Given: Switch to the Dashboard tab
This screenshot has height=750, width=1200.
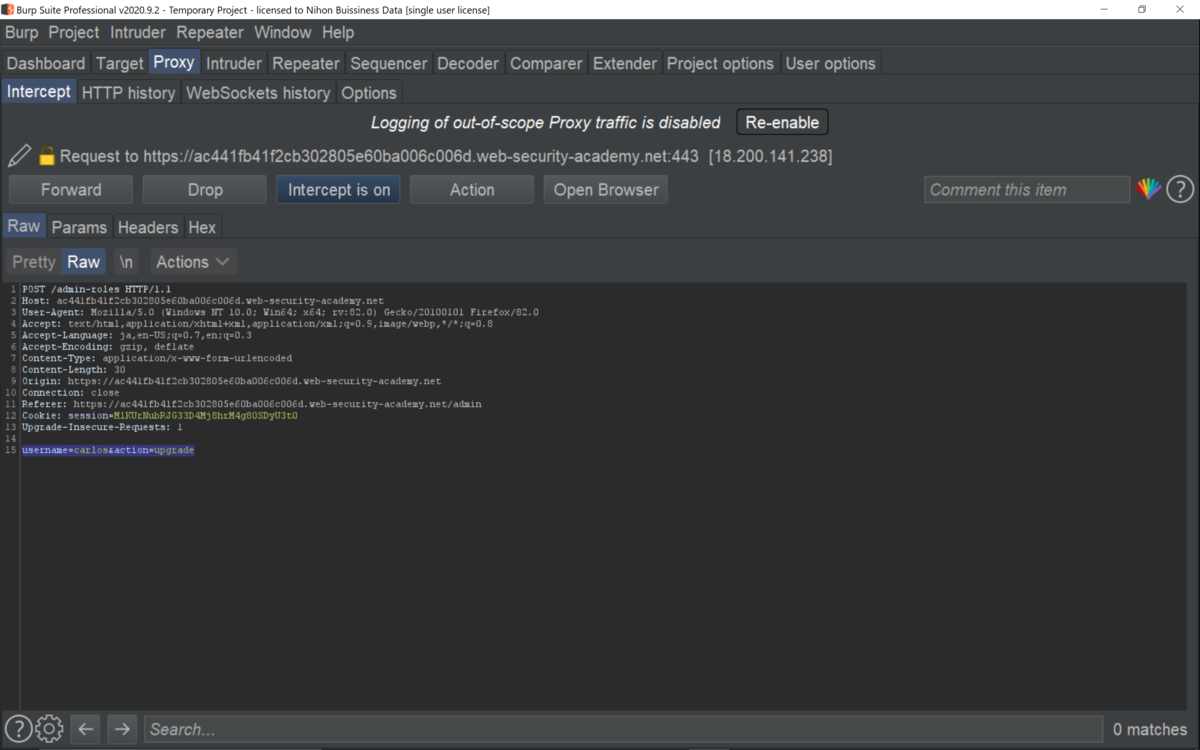Looking at the screenshot, I should coord(46,63).
